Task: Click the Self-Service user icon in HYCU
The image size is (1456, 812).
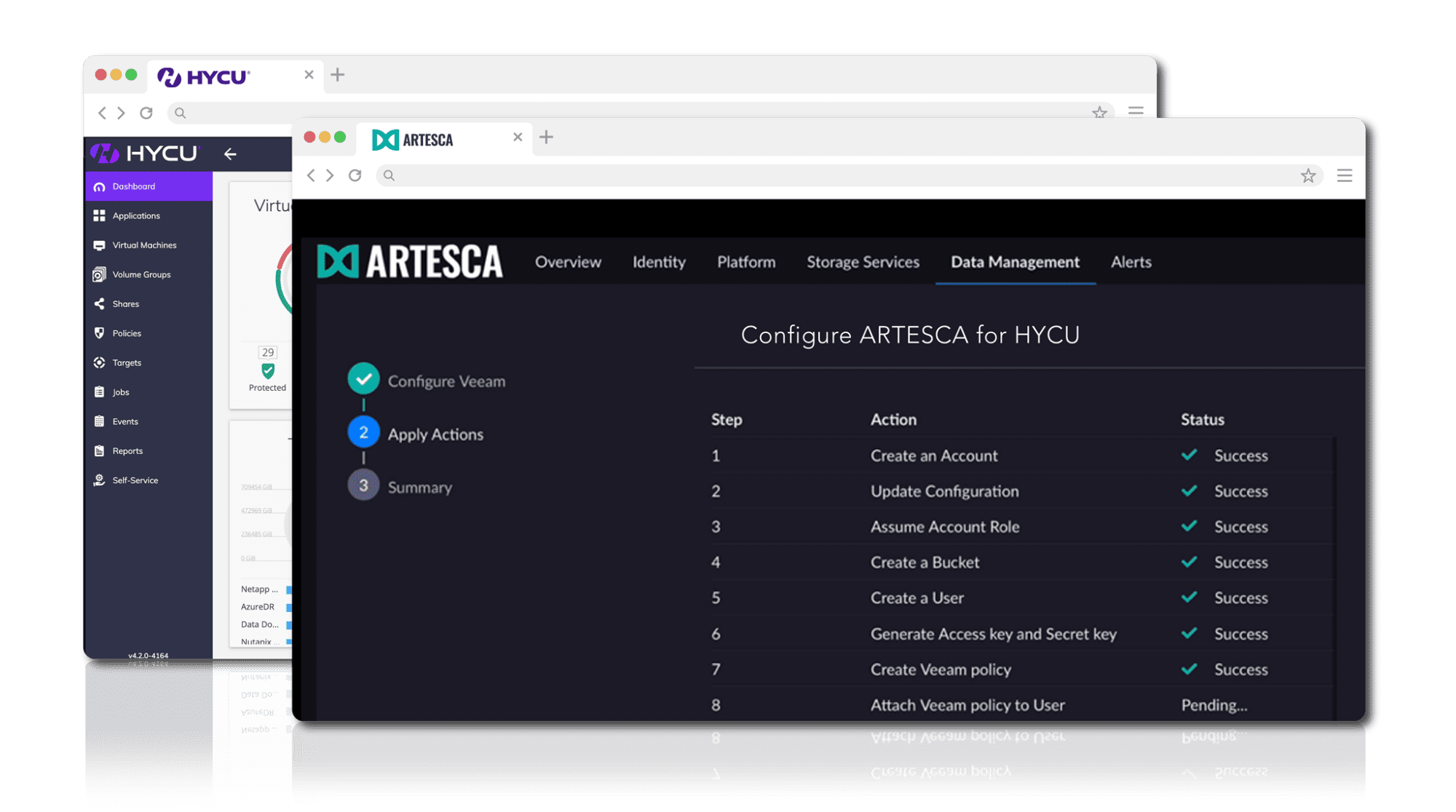Action: click(x=100, y=479)
